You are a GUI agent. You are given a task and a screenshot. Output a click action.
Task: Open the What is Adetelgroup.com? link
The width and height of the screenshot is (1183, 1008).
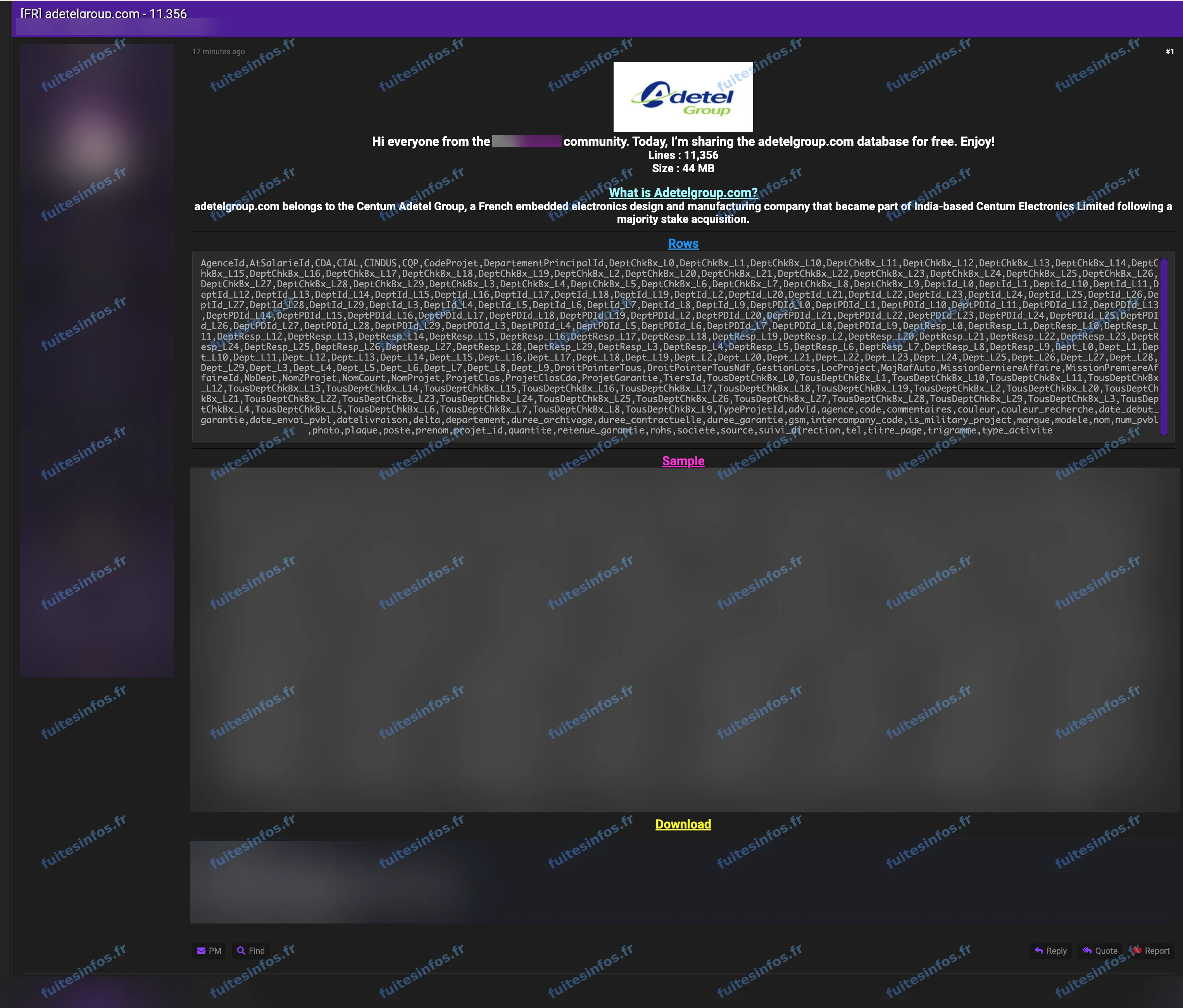pos(683,192)
